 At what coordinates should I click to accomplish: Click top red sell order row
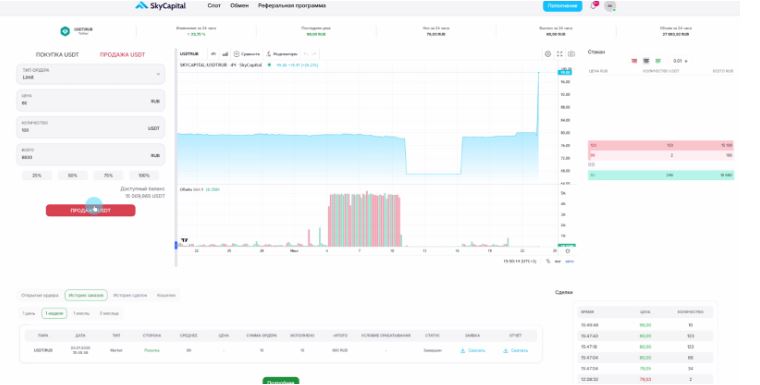coord(661,145)
